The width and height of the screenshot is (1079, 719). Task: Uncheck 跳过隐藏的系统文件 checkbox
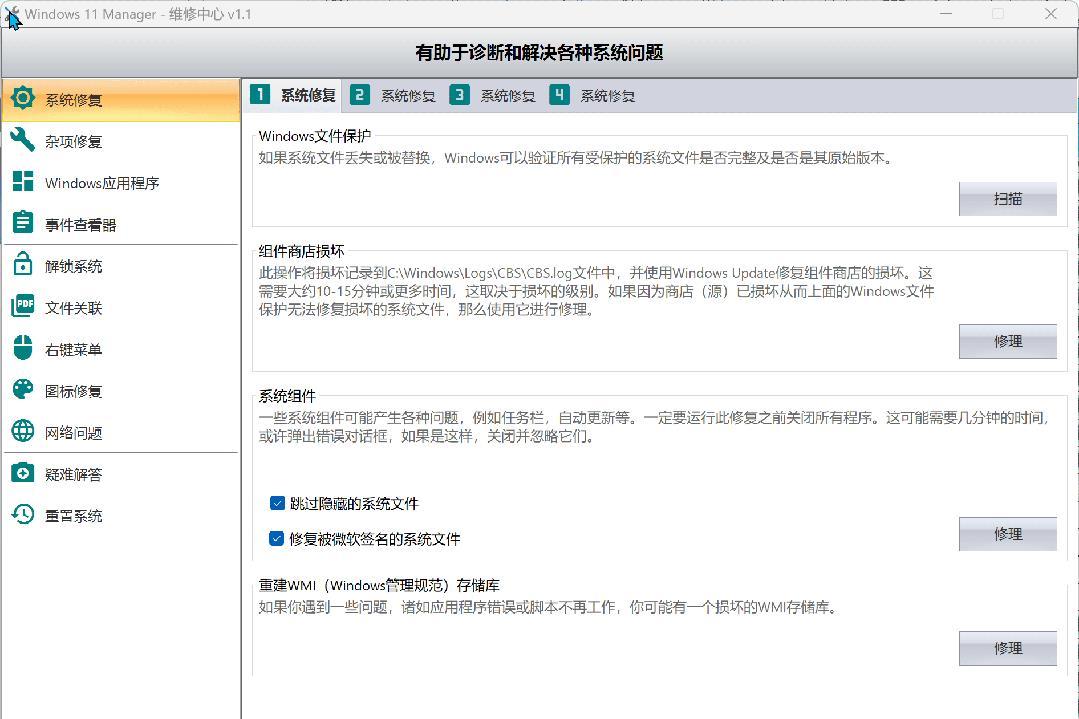[x=277, y=503]
